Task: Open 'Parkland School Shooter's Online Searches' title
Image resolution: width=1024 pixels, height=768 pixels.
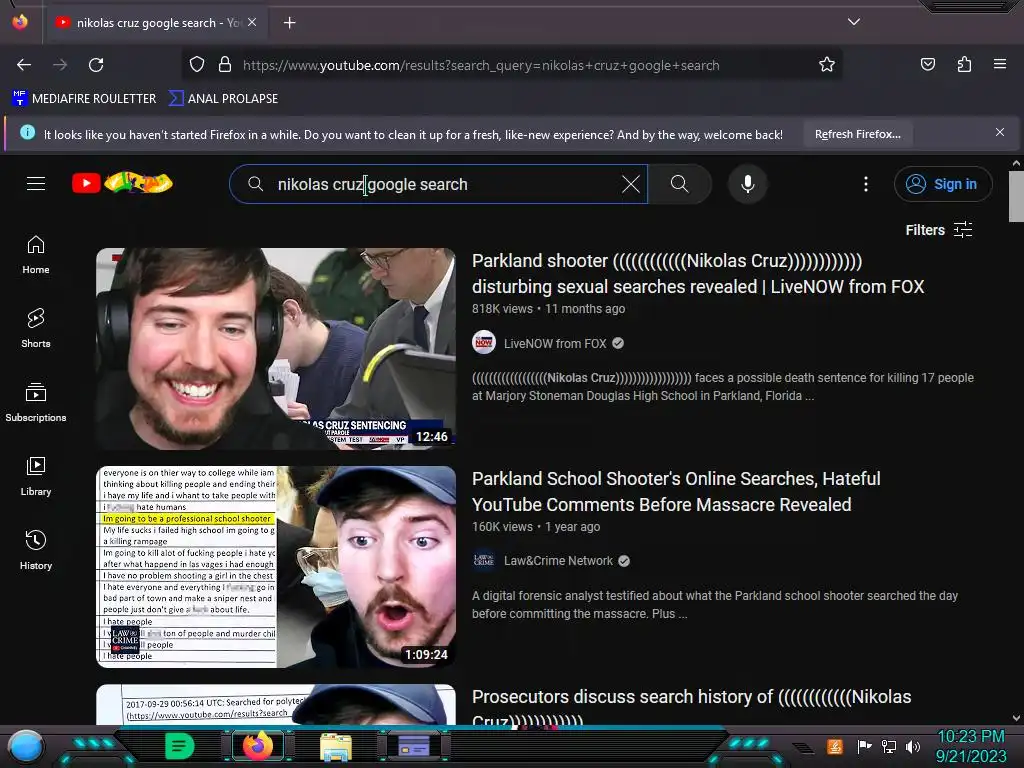Action: [676, 492]
